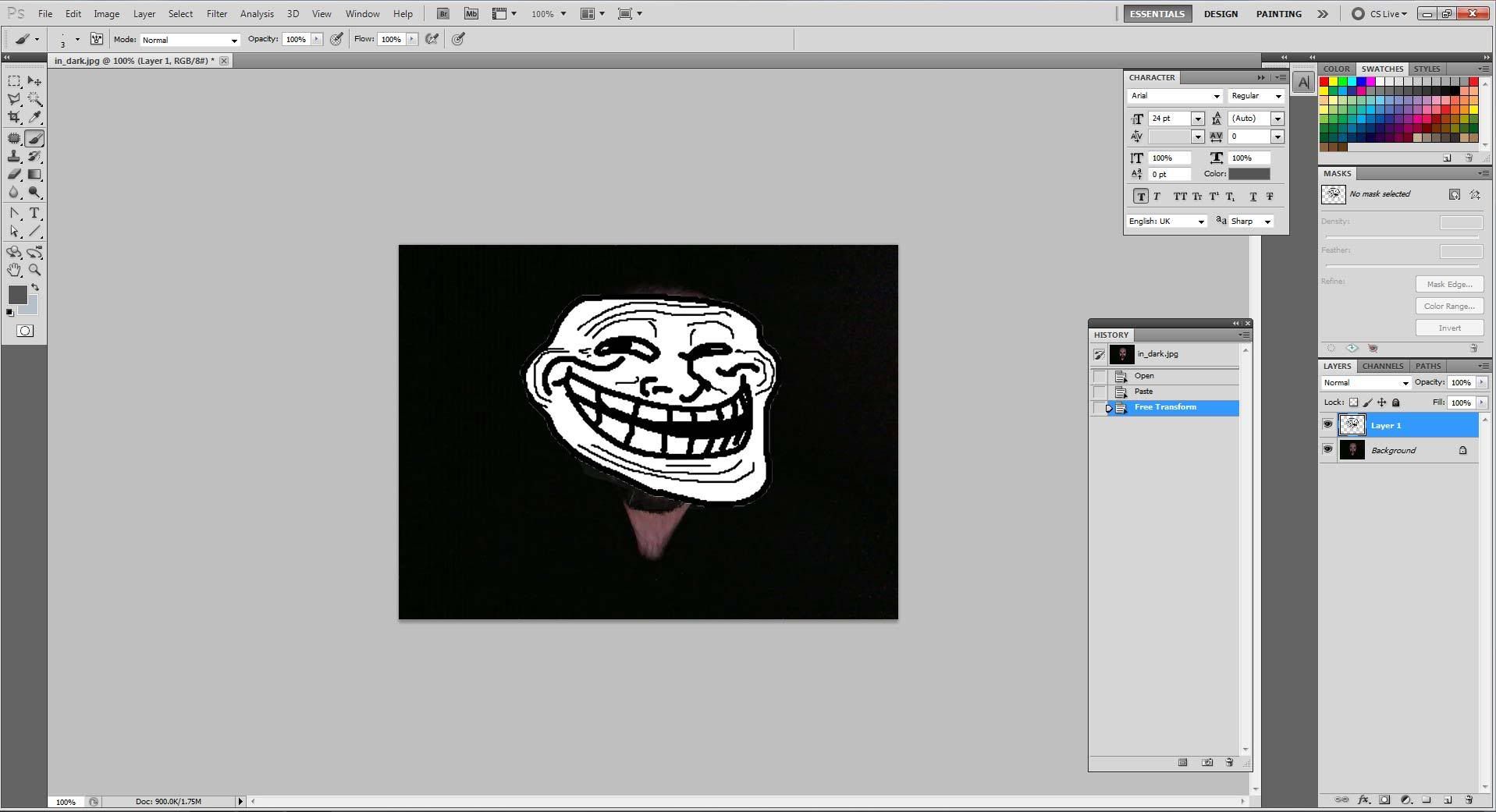1496x812 pixels.
Task: Reset default foreground and background colors
Action: point(9,312)
